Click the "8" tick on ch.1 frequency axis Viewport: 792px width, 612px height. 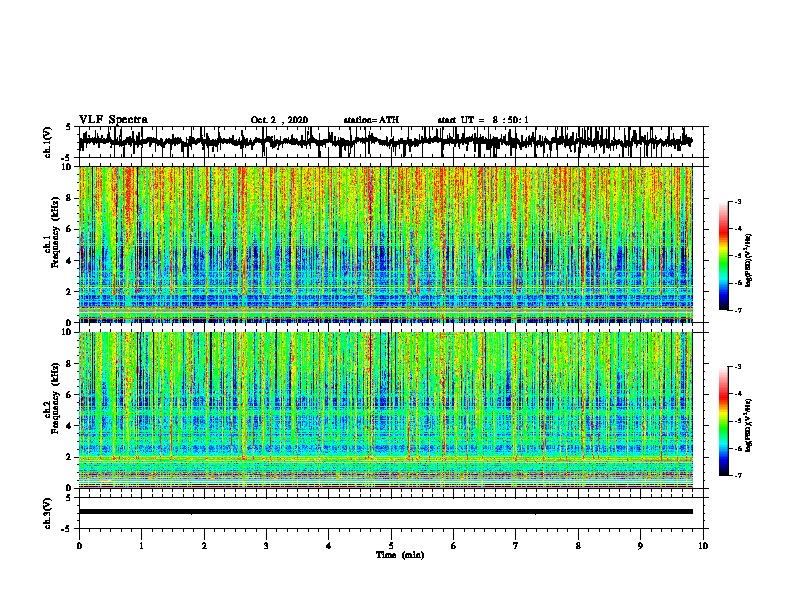tap(70, 198)
